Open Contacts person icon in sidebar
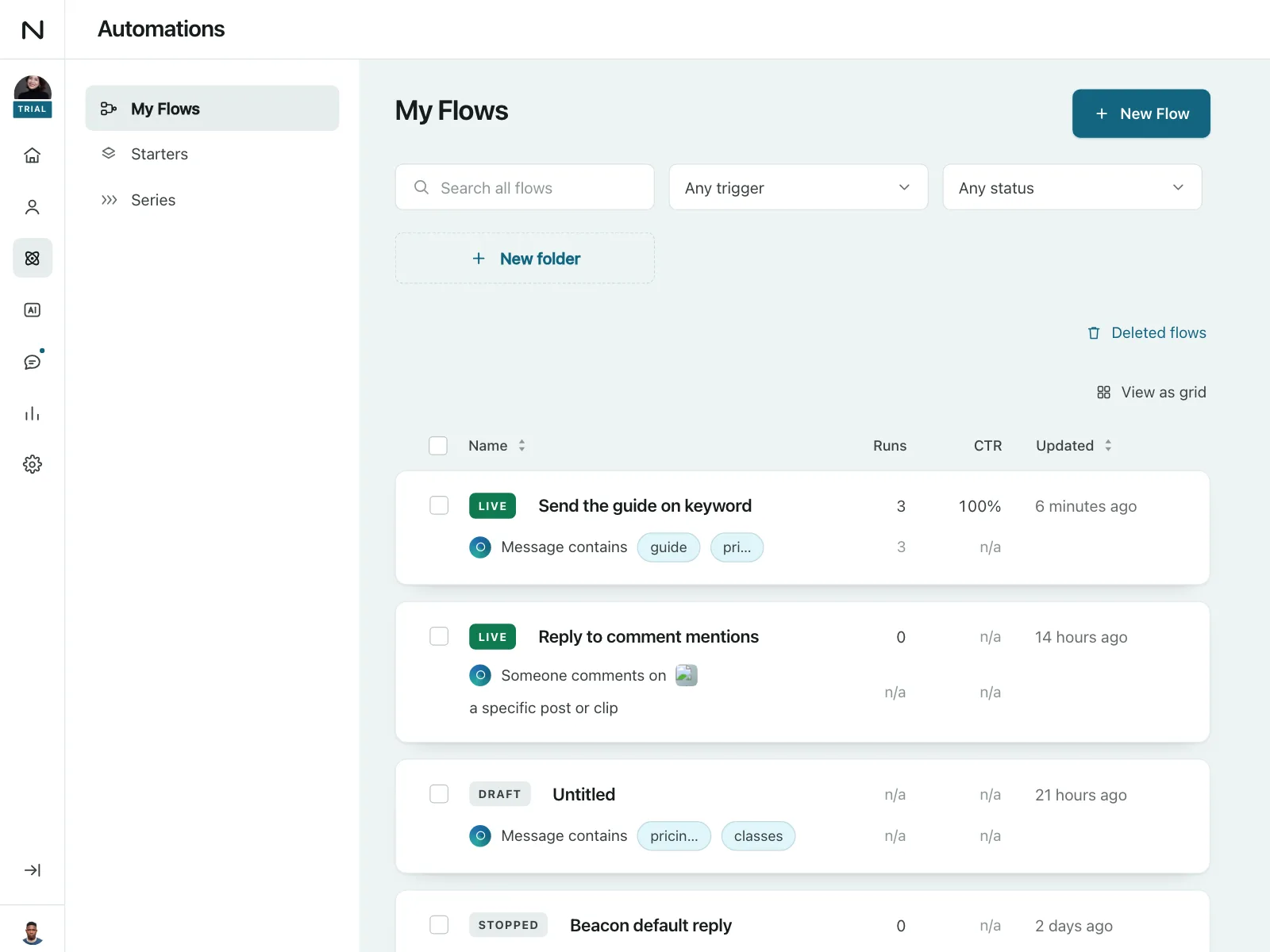 point(33,207)
